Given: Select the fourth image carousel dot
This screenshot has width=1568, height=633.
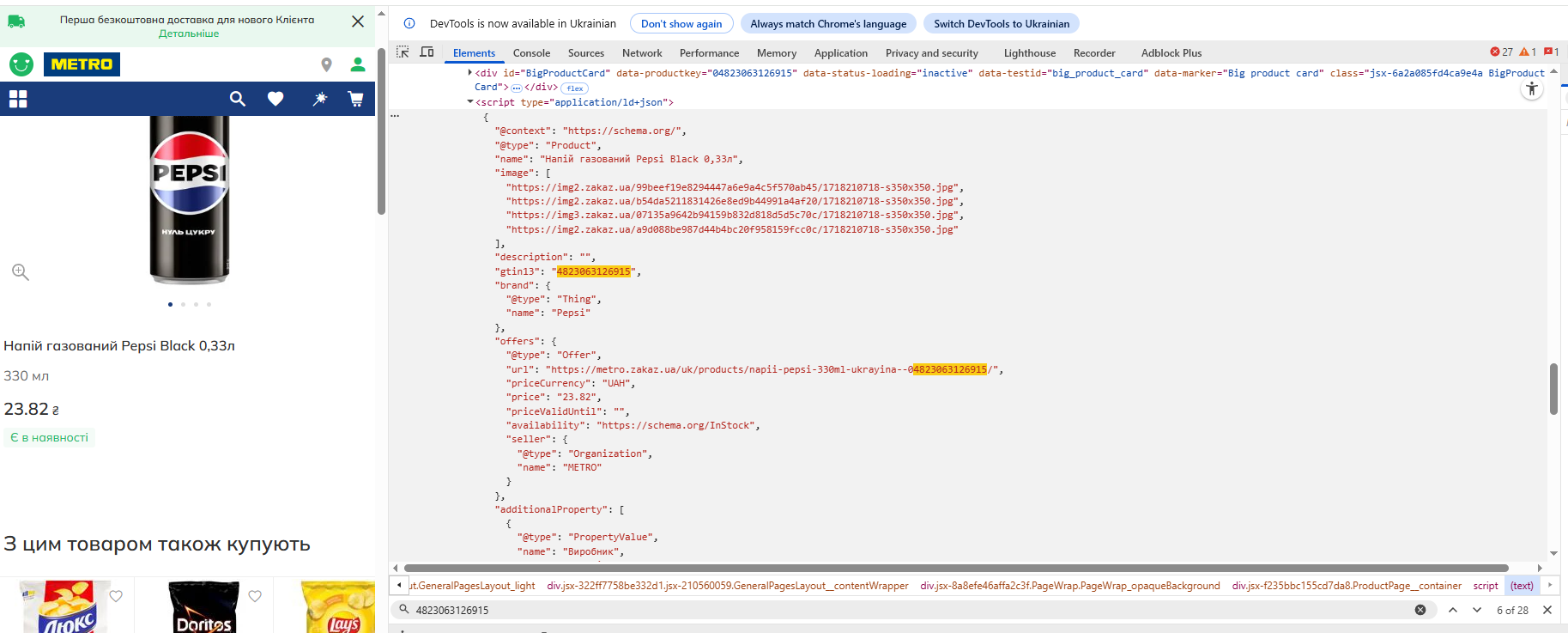Looking at the screenshot, I should [x=209, y=304].
